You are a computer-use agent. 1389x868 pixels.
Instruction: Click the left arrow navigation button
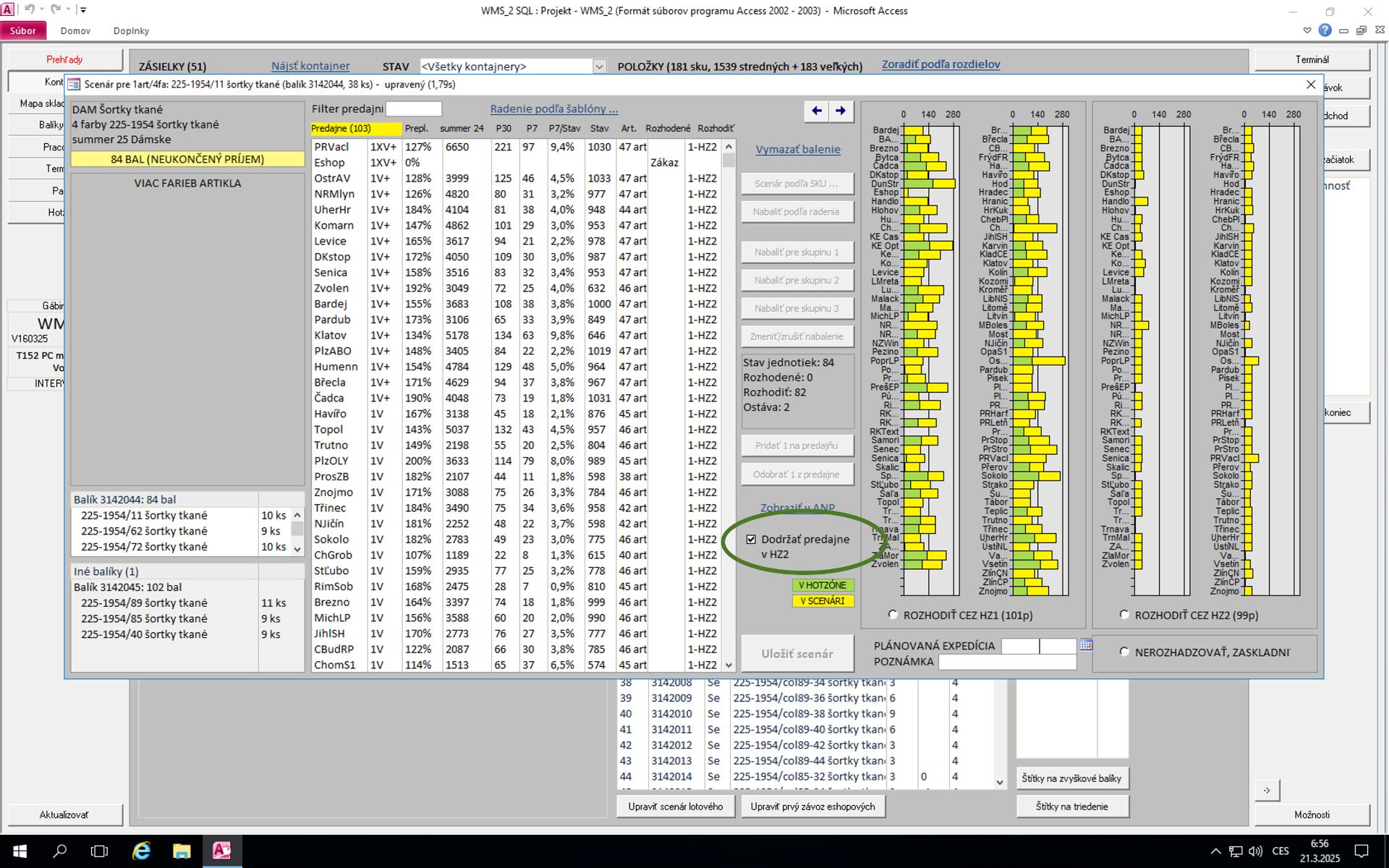click(x=817, y=111)
